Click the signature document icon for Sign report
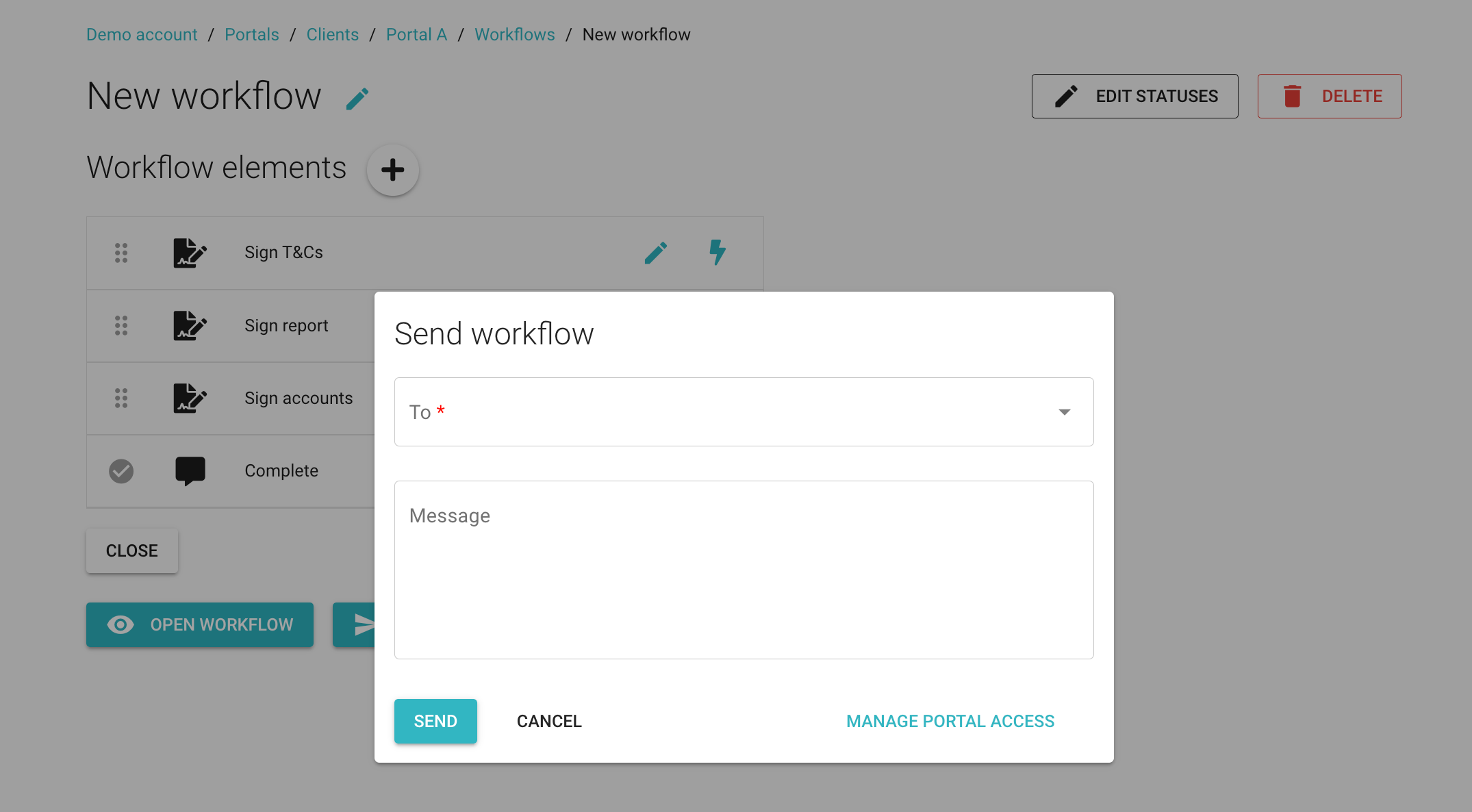 coord(190,325)
